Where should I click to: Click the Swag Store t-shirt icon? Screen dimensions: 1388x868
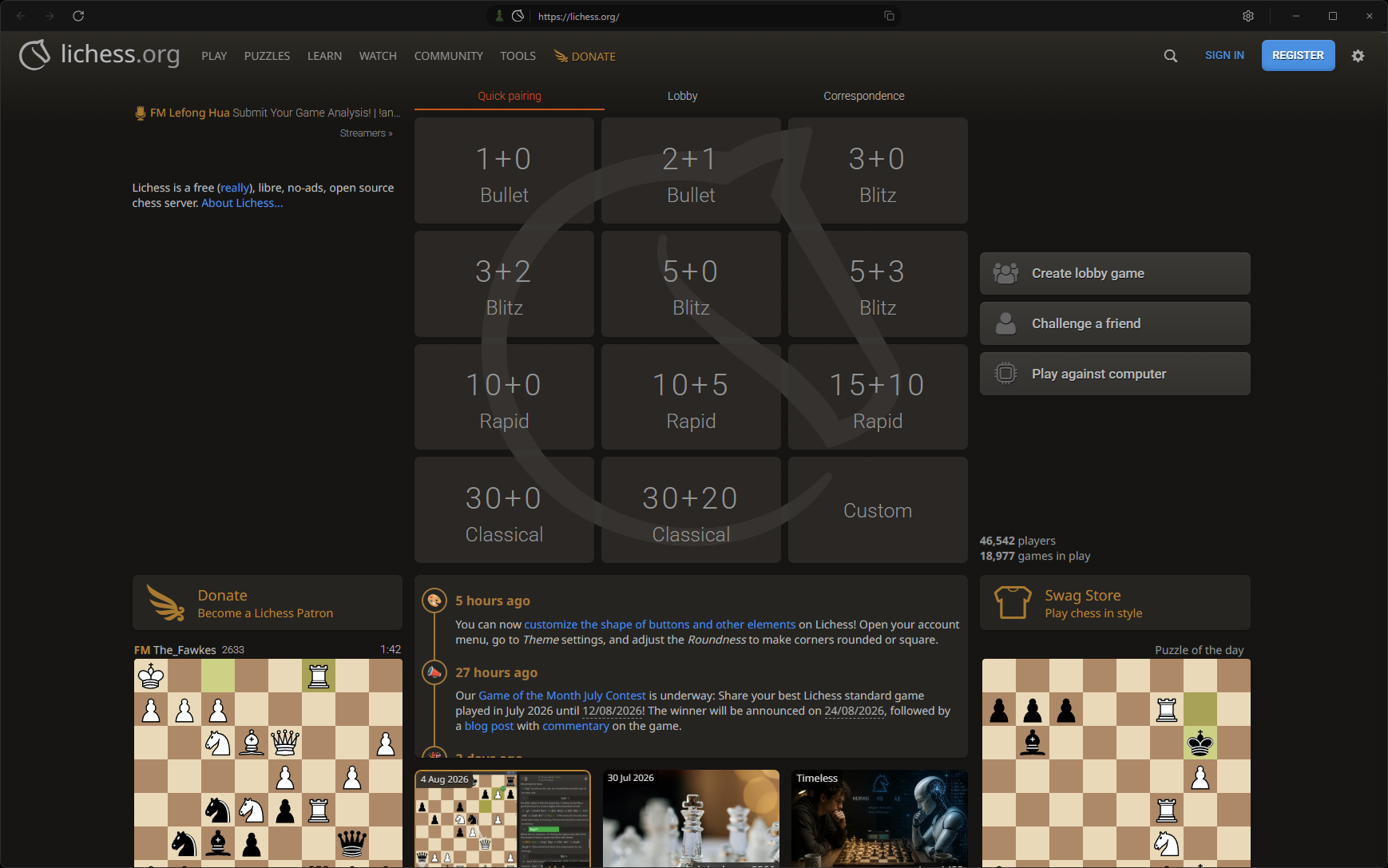pyautogui.click(x=1013, y=603)
